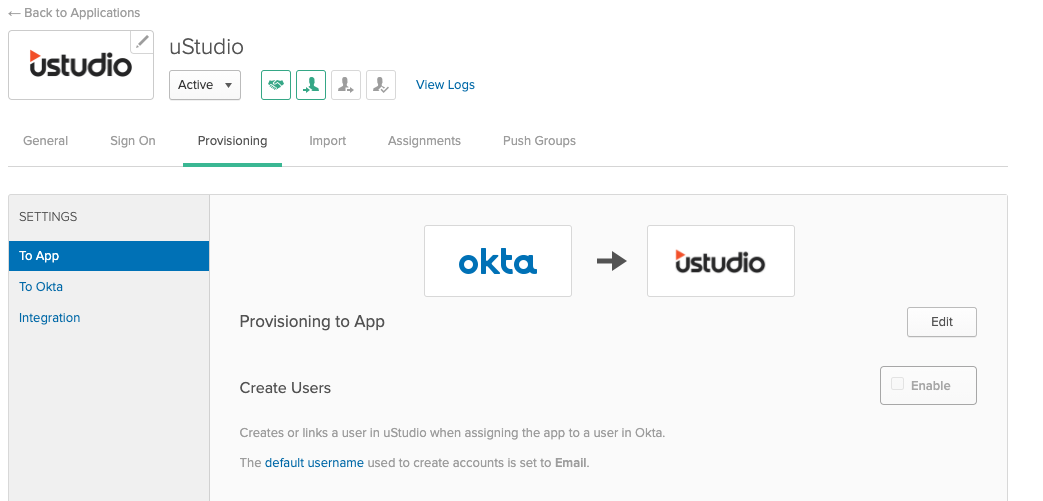Image resolution: width=1043 pixels, height=501 pixels.
Task: Click the gray user checkmark icon
Action: pyautogui.click(x=381, y=85)
